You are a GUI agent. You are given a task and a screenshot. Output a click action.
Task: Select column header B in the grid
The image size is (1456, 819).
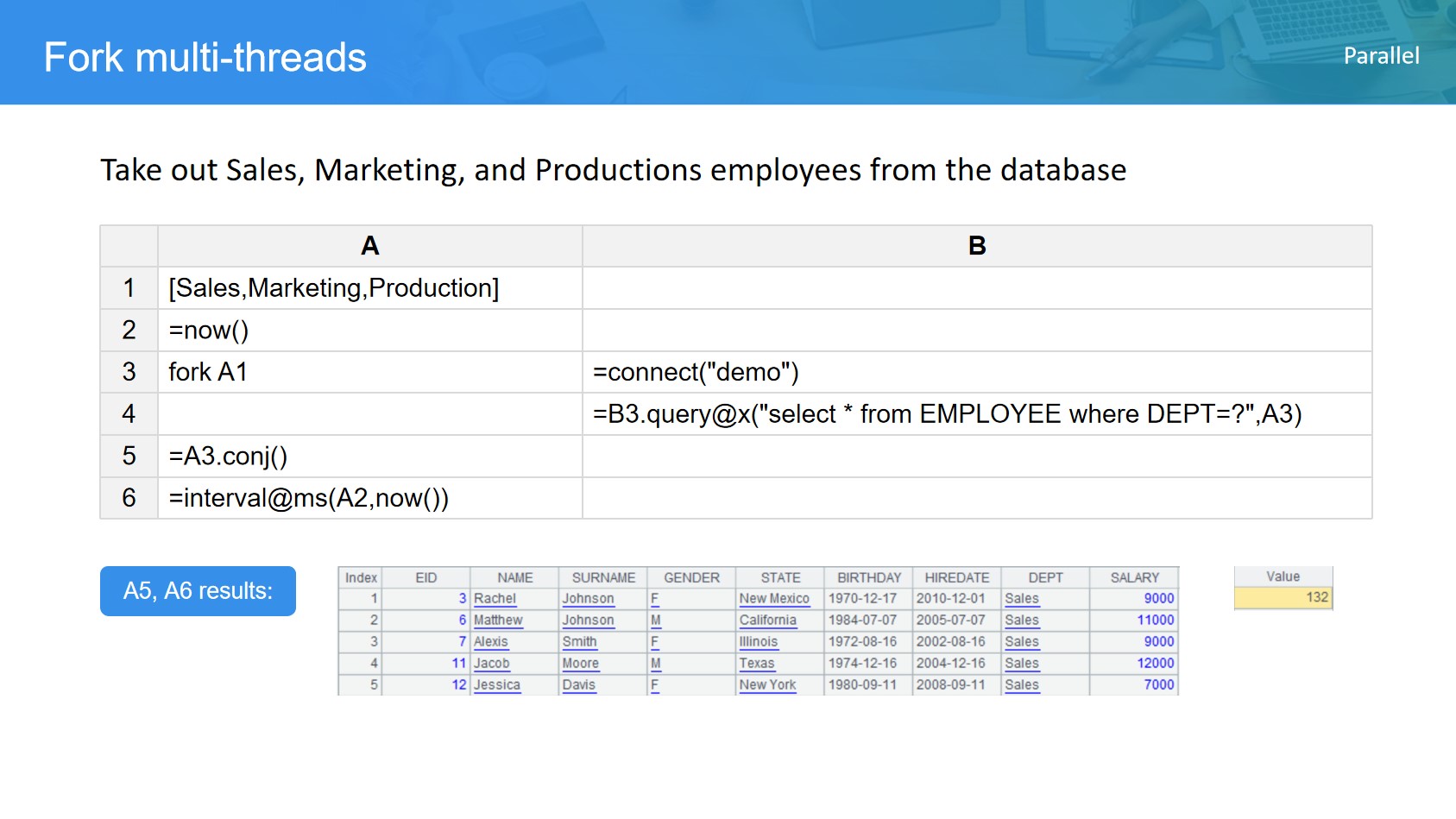(976, 246)
